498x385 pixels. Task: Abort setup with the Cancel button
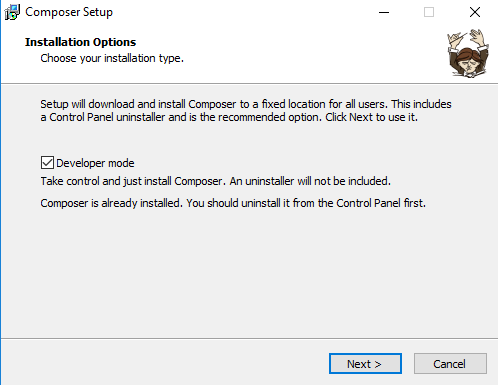(450, 364)
